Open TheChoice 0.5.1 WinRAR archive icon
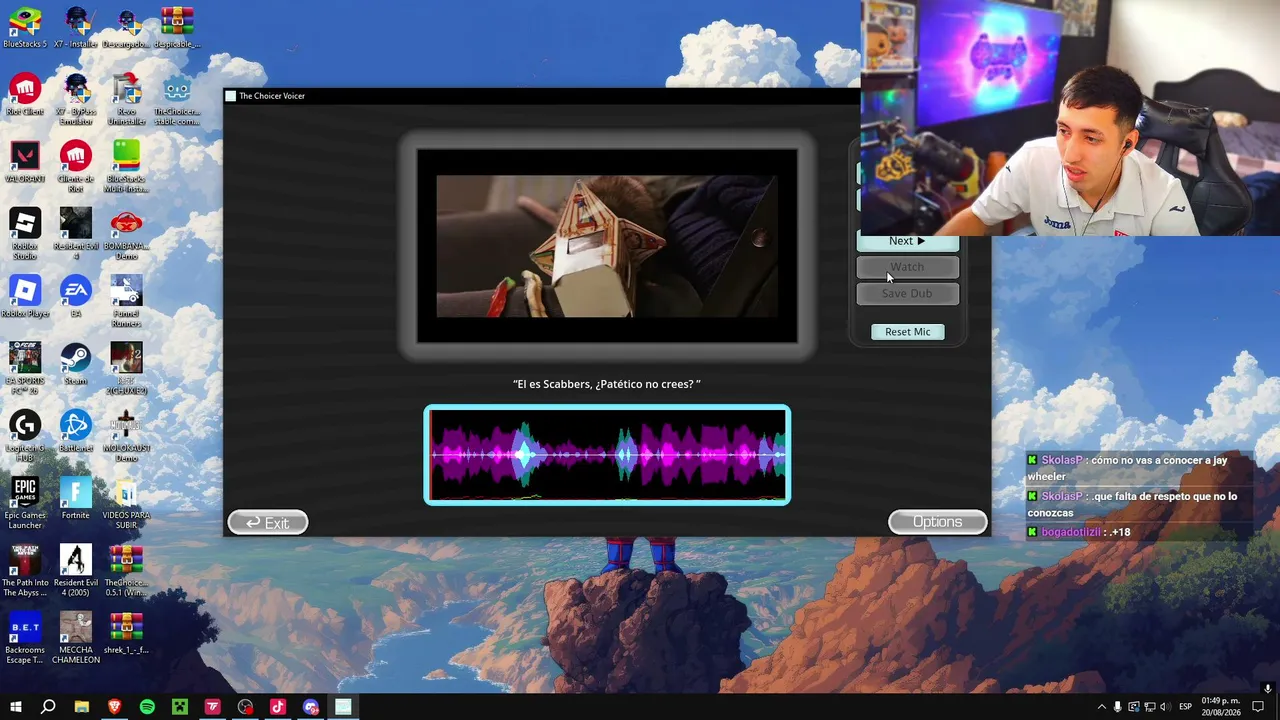Image resolution: width=1280 pixels, height=720 pixels. pyautogui.click(x=126, y=570)
